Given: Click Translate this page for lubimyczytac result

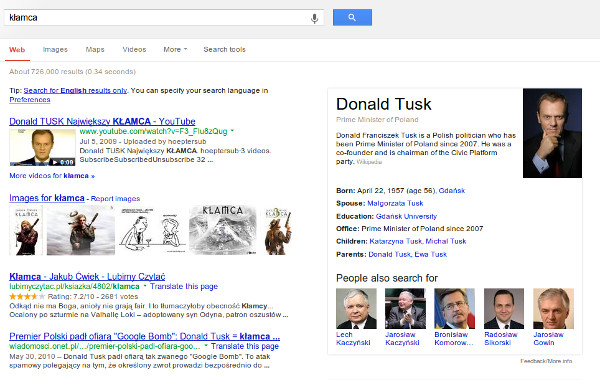Looking at the screenshot, I should [184, 286].
